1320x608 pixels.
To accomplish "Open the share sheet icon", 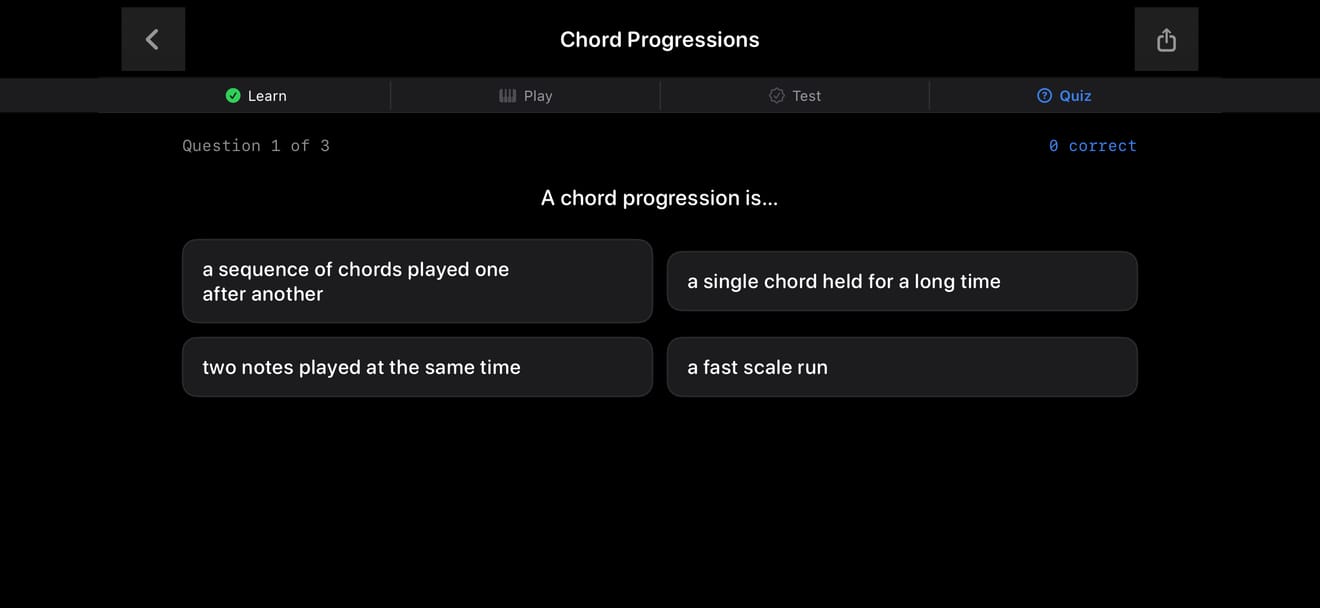I will pos(1166,39).
